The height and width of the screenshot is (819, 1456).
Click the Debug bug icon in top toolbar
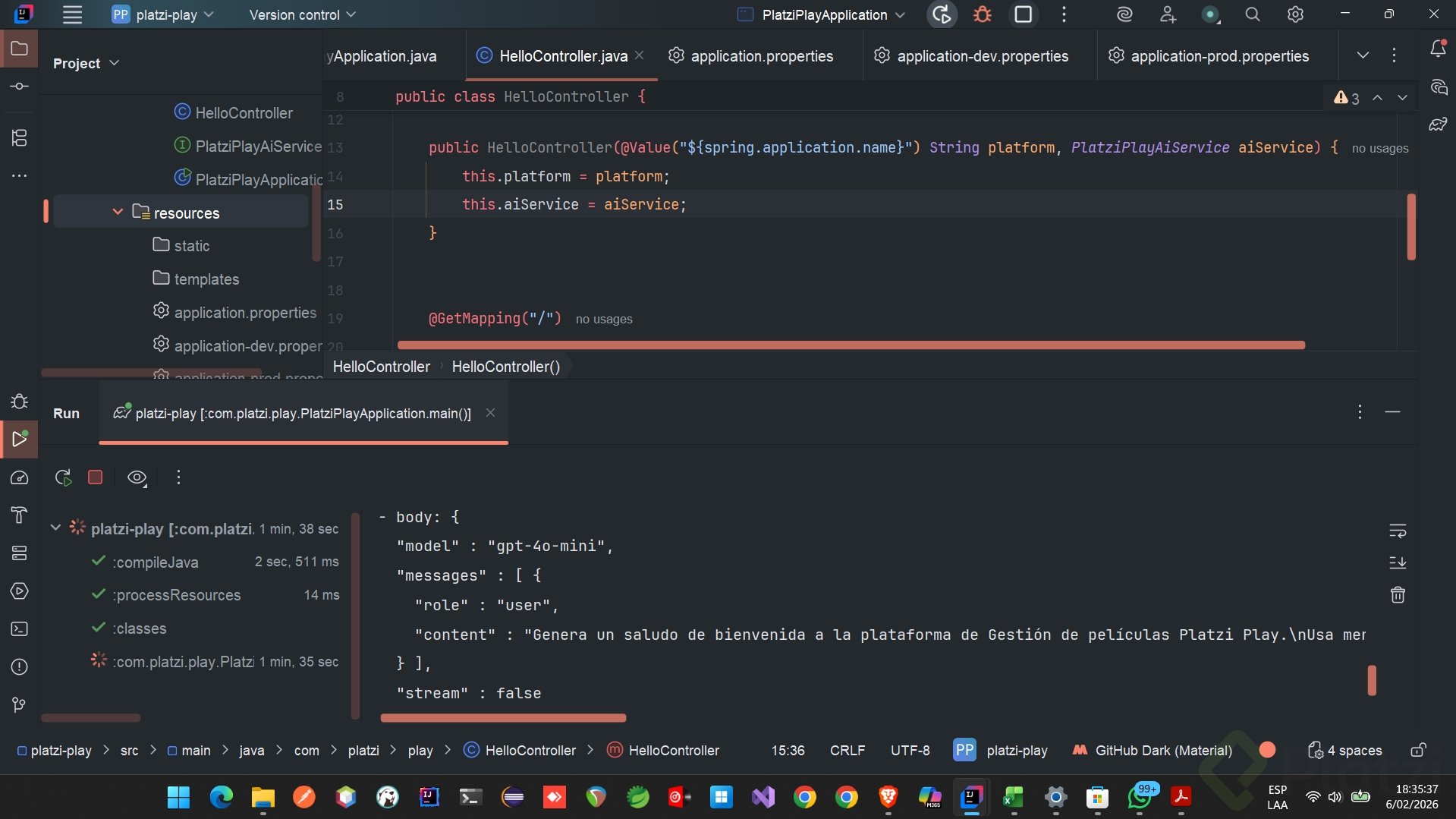click(982, 14)
